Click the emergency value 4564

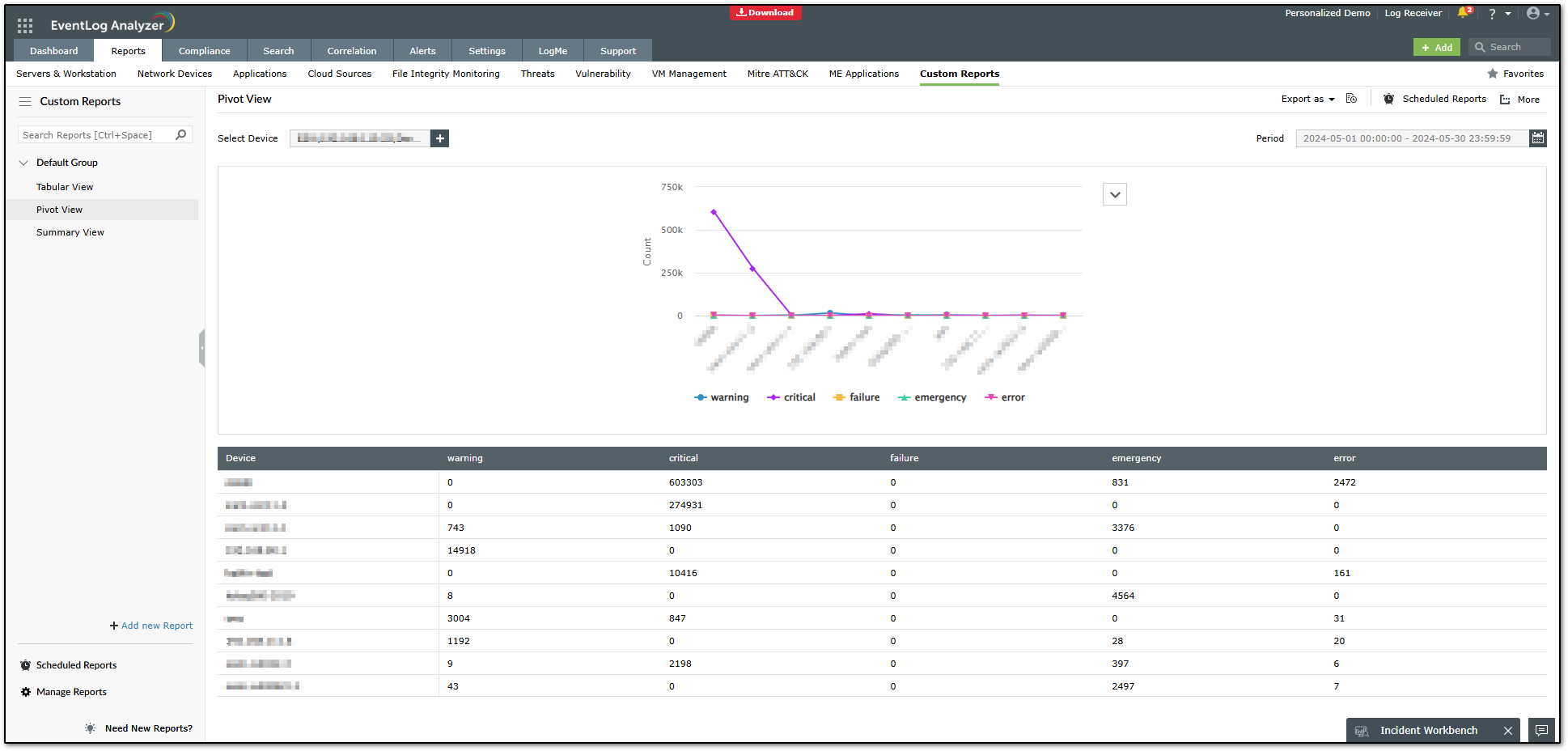point(1123,596)
